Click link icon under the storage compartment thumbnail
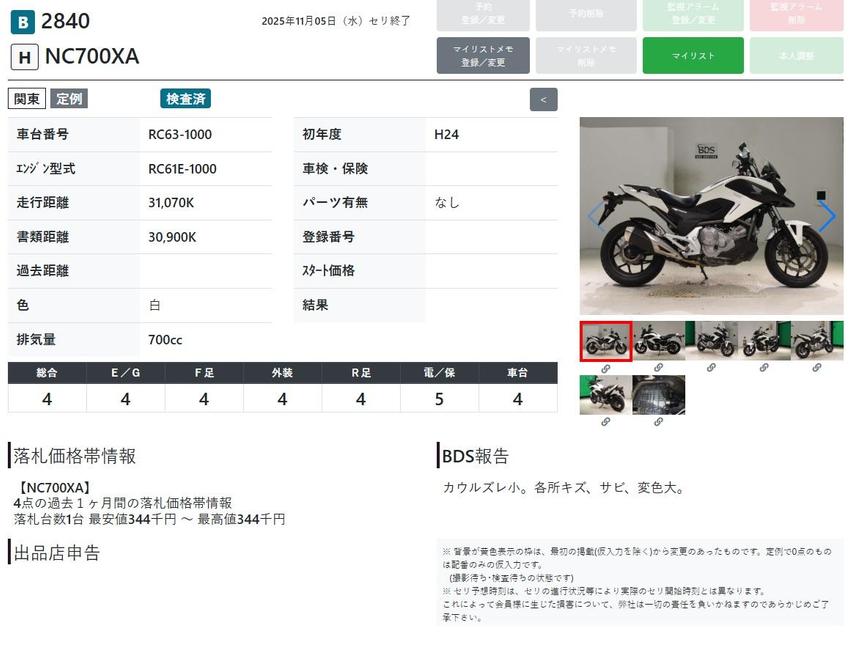Screen dimensions: 860x660 (x=659, y=422)
